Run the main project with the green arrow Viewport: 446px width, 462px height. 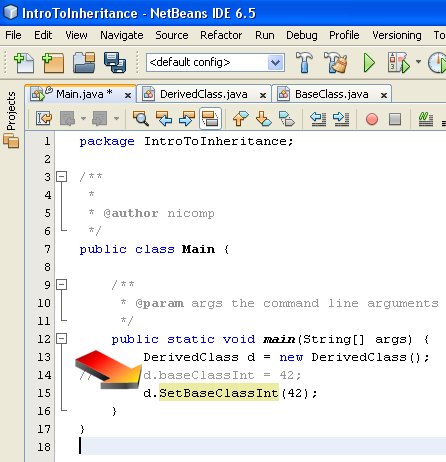(369, 63)
